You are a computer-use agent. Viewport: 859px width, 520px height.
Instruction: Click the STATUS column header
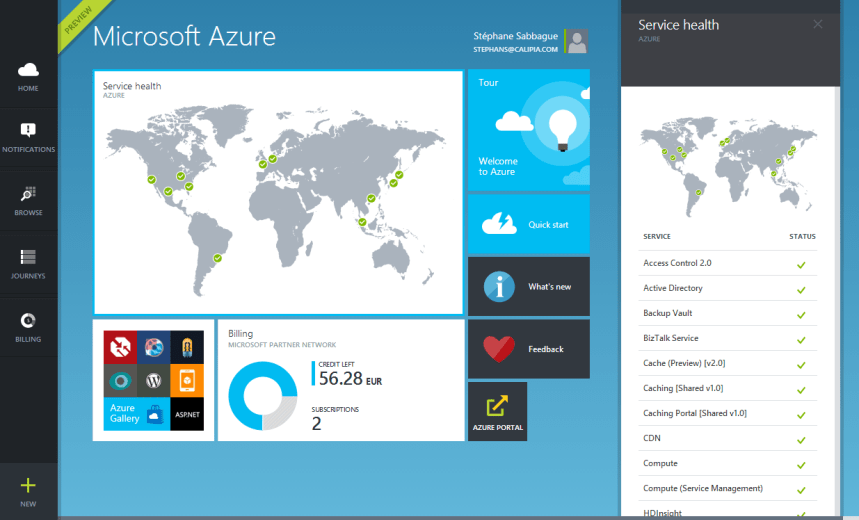pos(802,237)
